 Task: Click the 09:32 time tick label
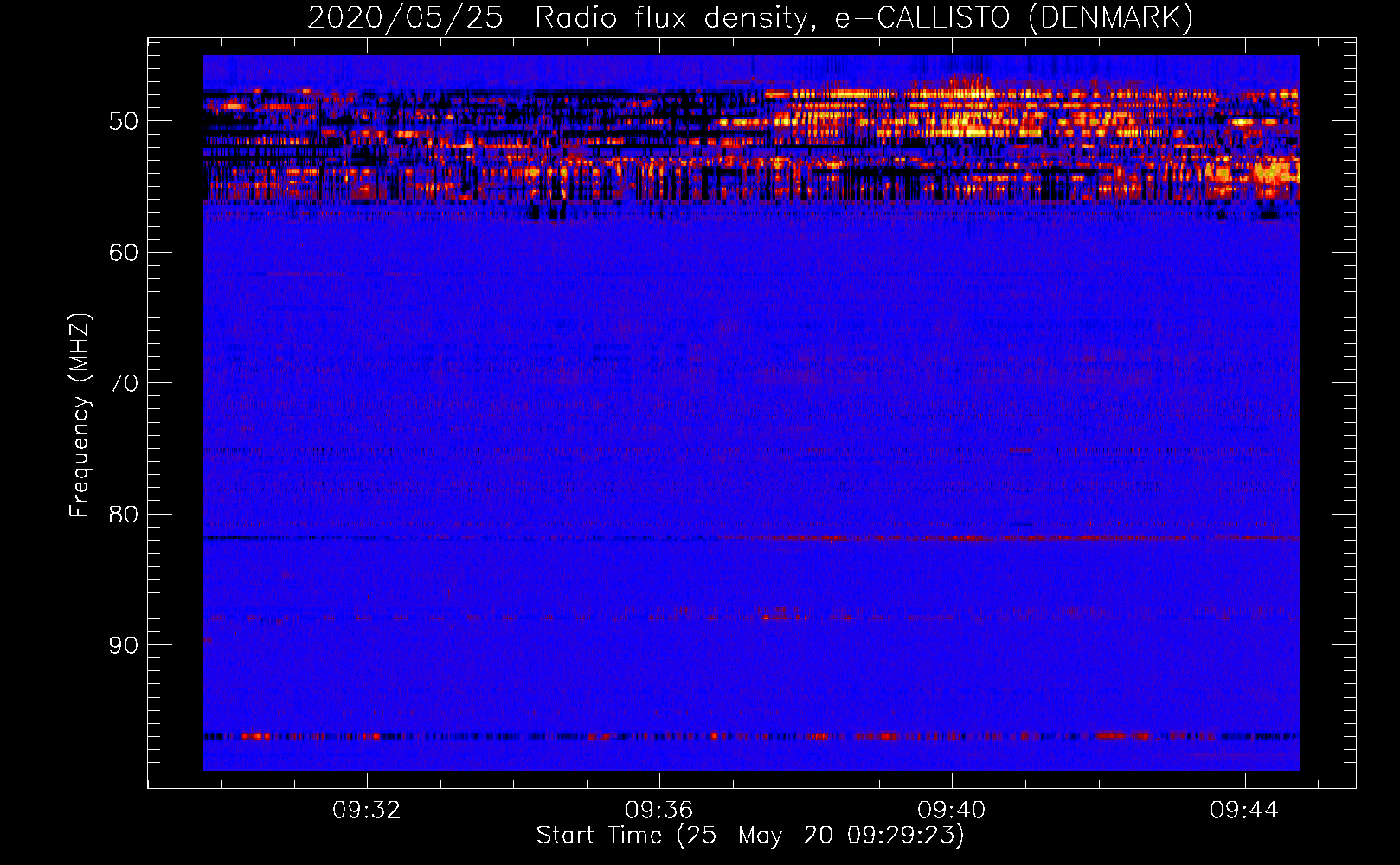click(367, 811)
